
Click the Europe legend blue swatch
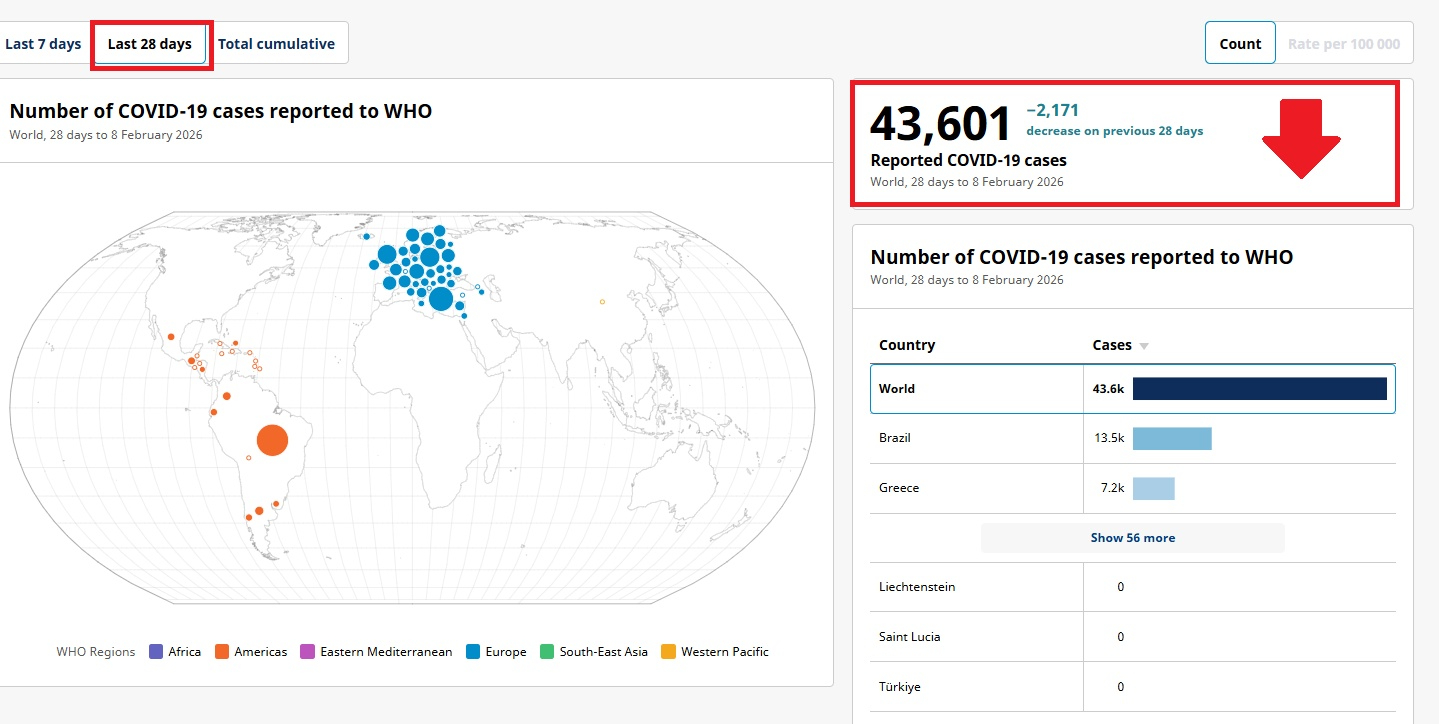tap(473, 652)
